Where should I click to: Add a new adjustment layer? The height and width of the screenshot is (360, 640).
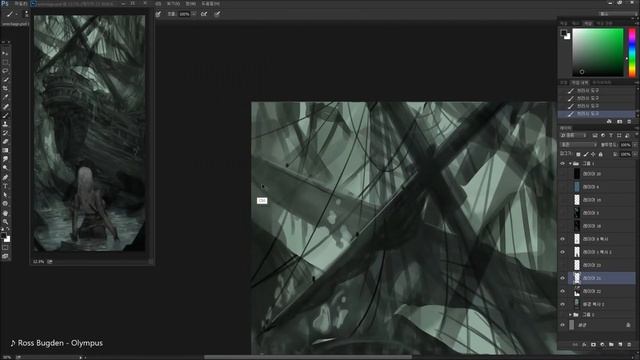(602, 344)
